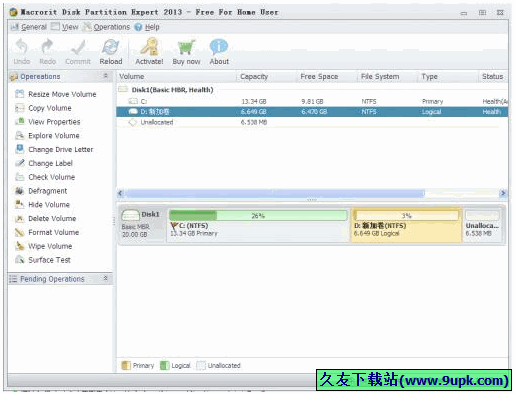Click the Primary type cell for C:
Screen dimensions: 515x394
[432, 101]
